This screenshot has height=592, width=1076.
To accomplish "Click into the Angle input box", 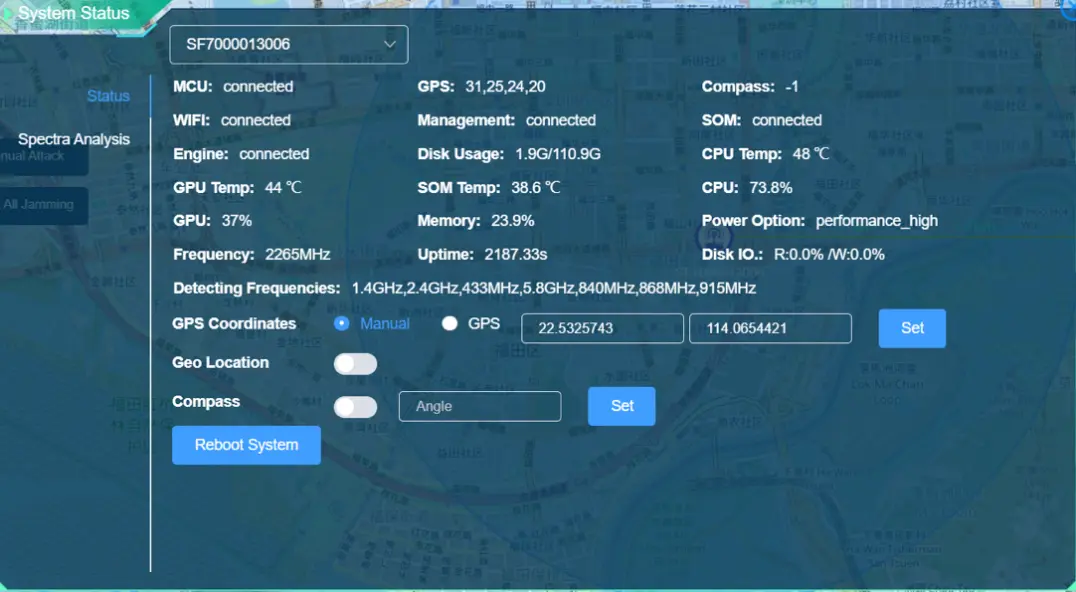I will click(x=479, y=406).
